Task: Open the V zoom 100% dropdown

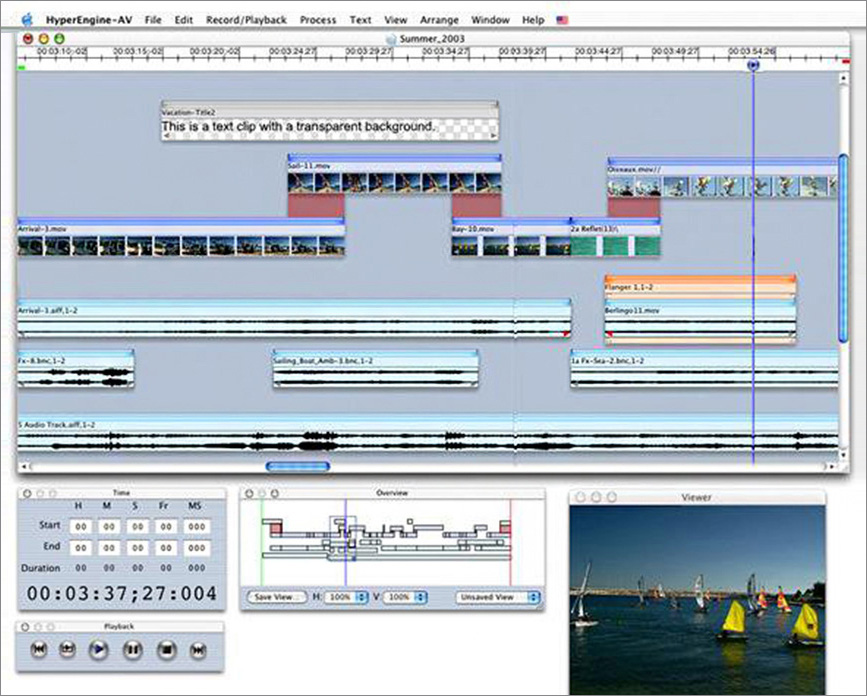Action: coord(405,597)
